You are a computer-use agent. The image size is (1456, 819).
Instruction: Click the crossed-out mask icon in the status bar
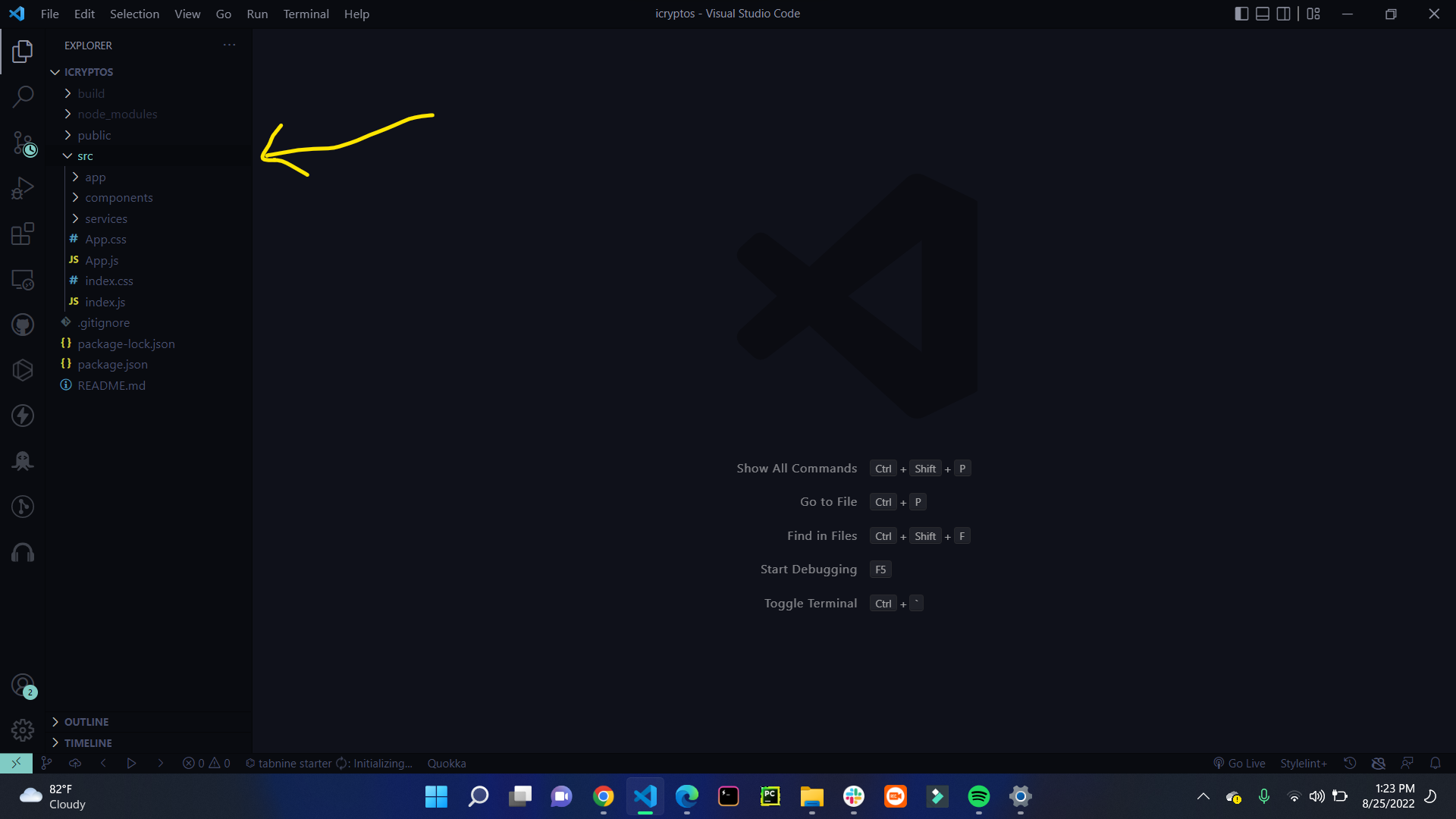coord(1379,763)
